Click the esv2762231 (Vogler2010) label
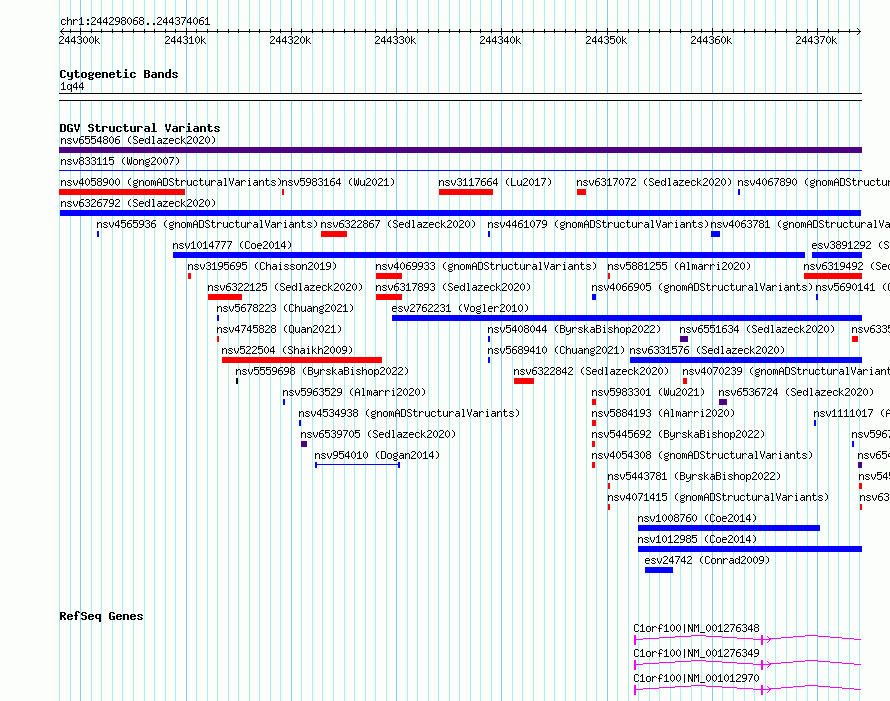 tap(460, 308)
